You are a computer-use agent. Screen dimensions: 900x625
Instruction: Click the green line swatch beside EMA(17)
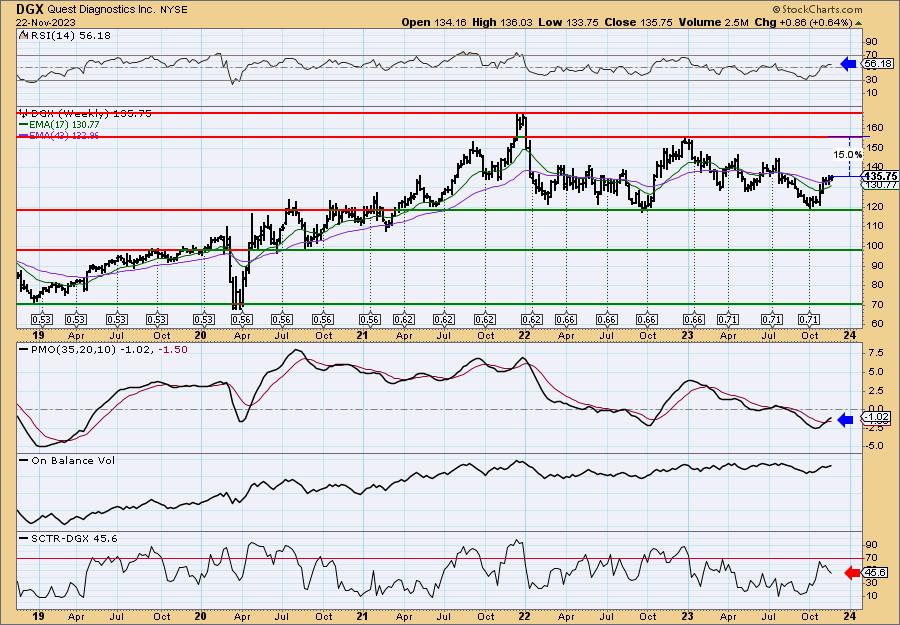pos(24,125)
